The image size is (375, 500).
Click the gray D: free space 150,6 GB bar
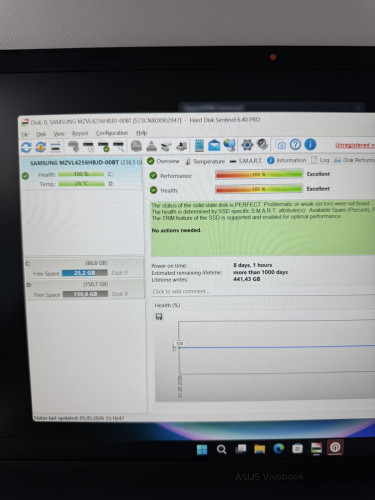tap(85, 294)
